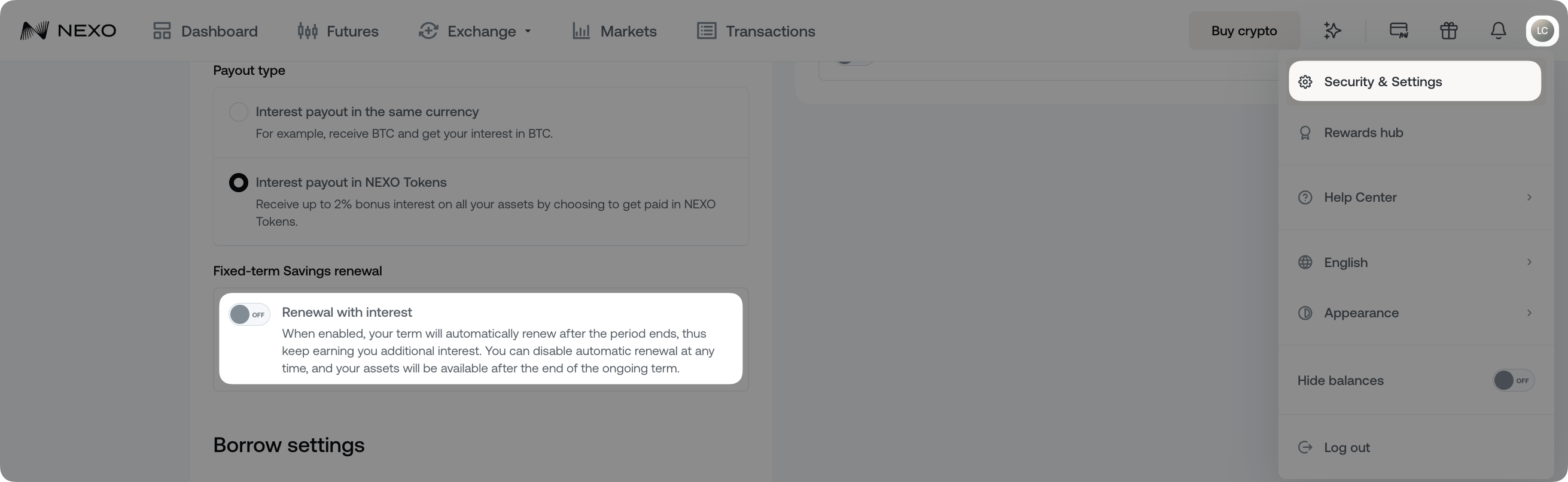Open the Nexo card icon
Viewport: 1568px width, 482px height.
(x=1399, y=31)
